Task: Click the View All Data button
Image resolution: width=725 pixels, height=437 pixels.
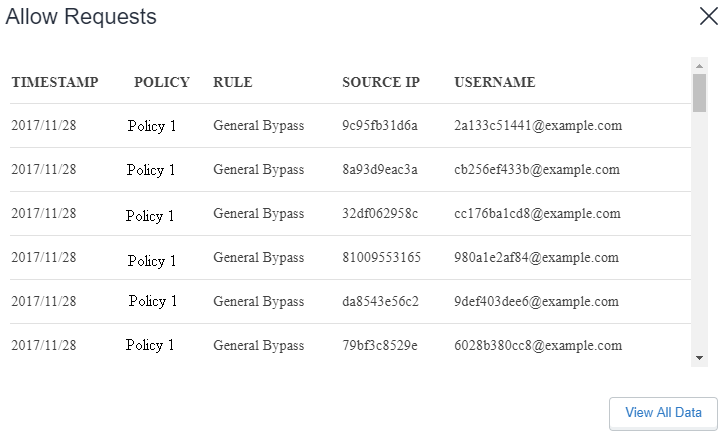Action: (663, 413)
